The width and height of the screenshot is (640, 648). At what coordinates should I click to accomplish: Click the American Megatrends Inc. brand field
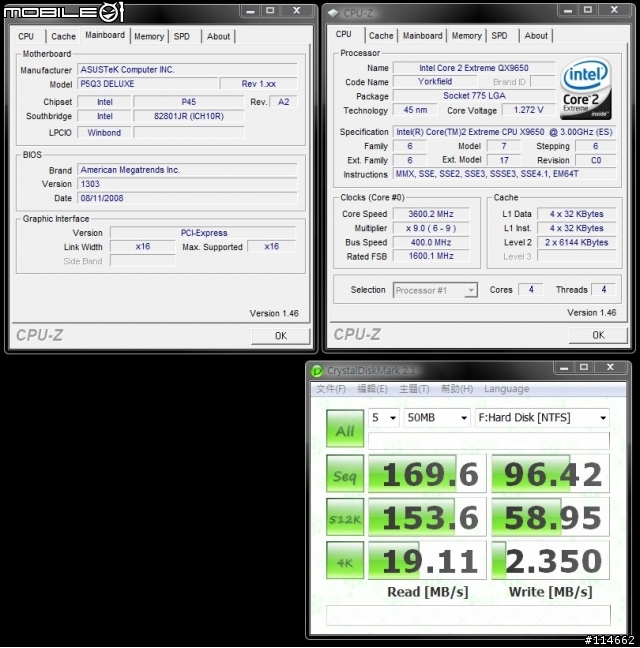coord(187,170)
